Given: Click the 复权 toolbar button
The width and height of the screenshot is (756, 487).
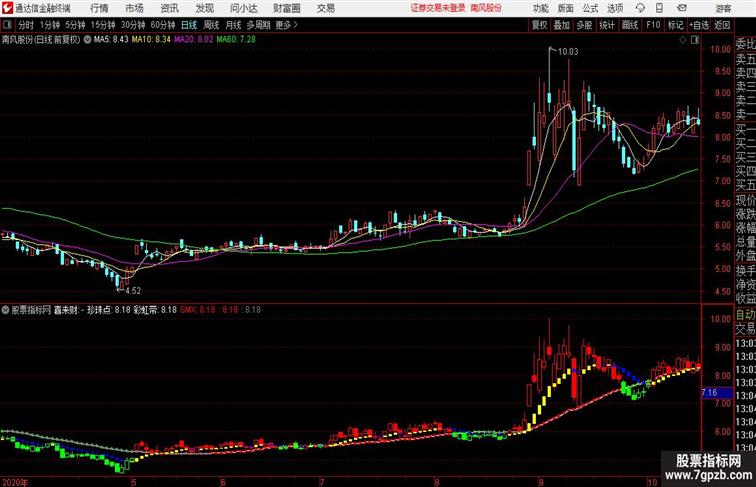Looking at the screenshot, I should click(x=540, y=25).
